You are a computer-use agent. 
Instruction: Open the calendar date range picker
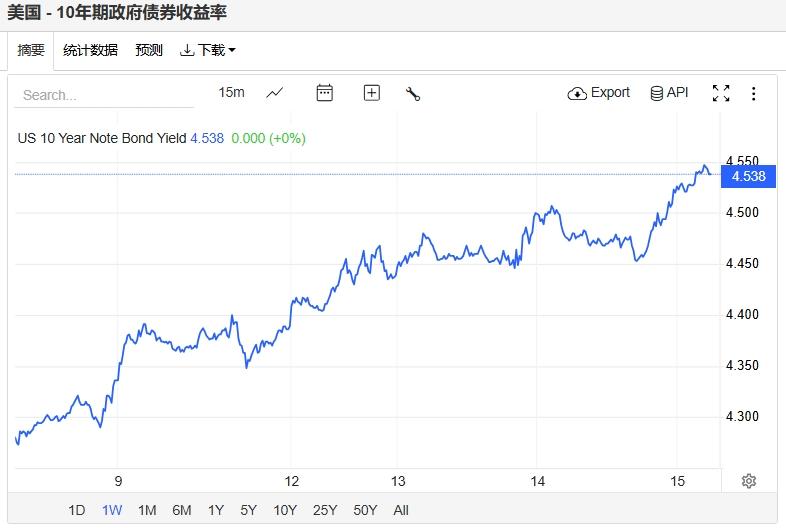pyautogui.click(x=324, y=93)
